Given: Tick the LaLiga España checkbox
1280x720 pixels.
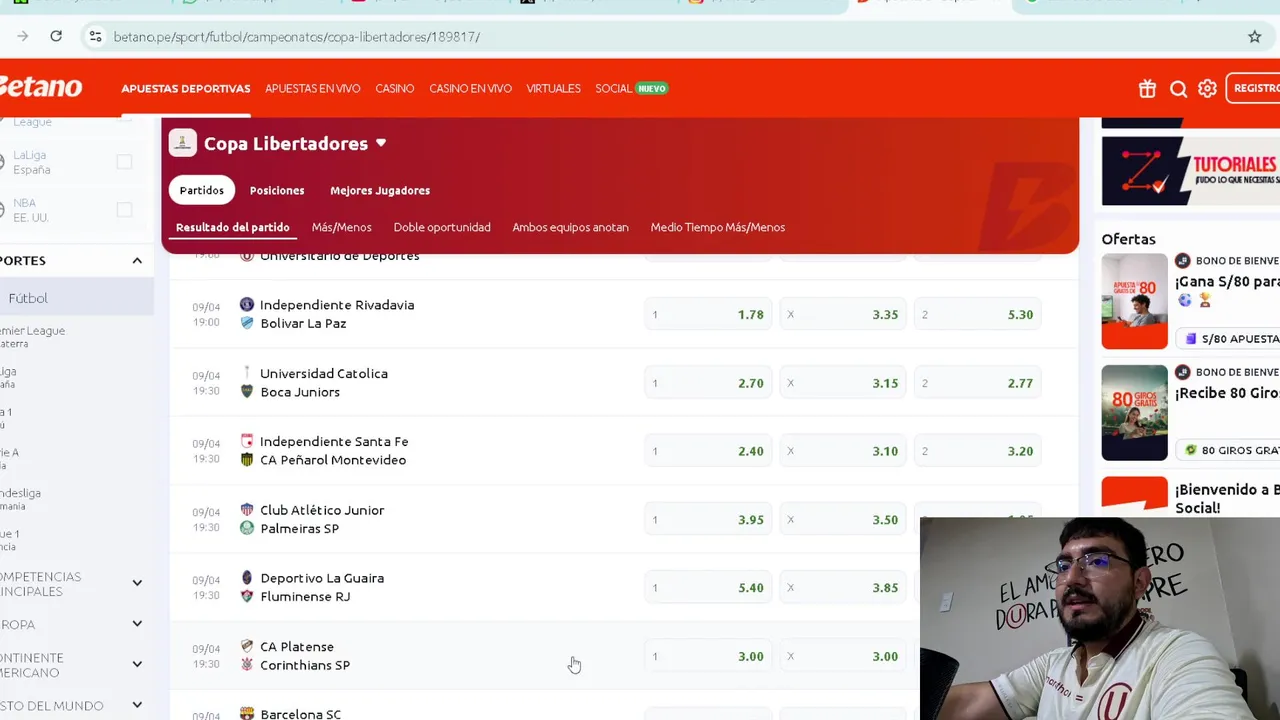Looking at the screenshot, I should pos(124,162).
